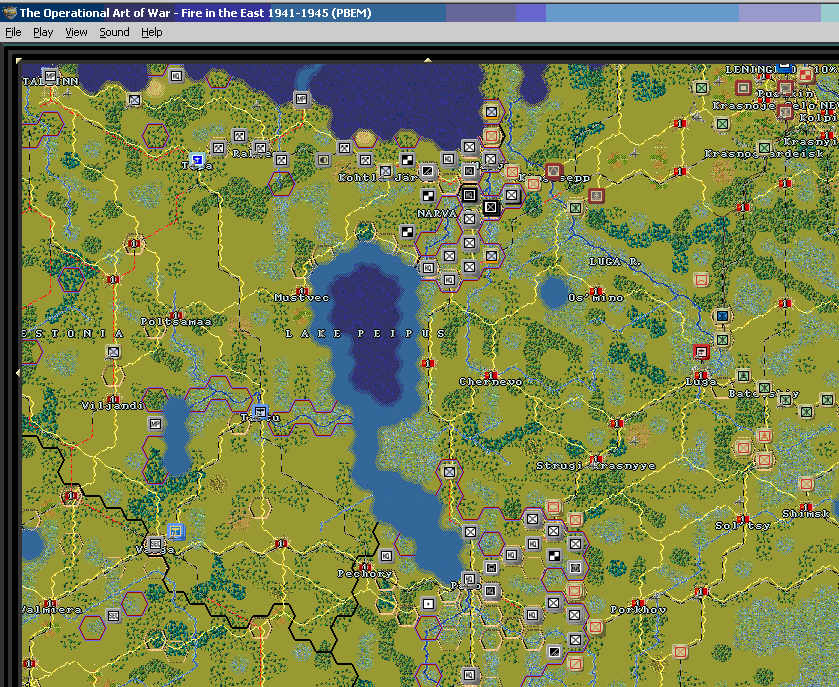Select the blue unit counter at Tartu
The image size is (839, 687).
click(260, 412)
